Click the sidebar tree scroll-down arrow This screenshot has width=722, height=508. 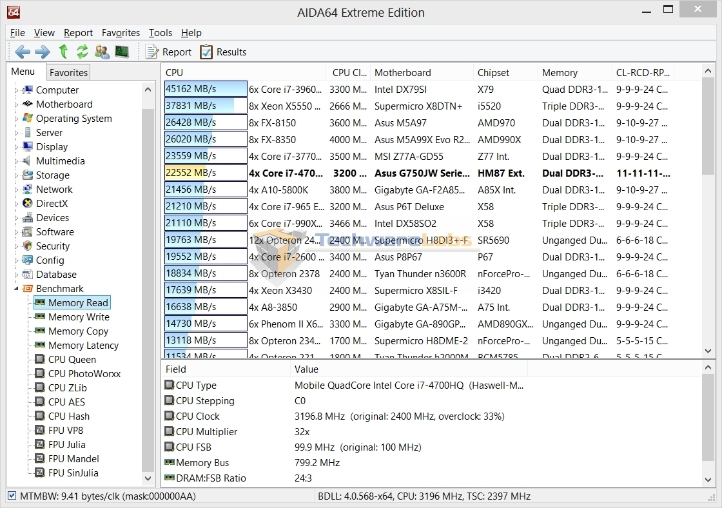[x=148, y=478]
